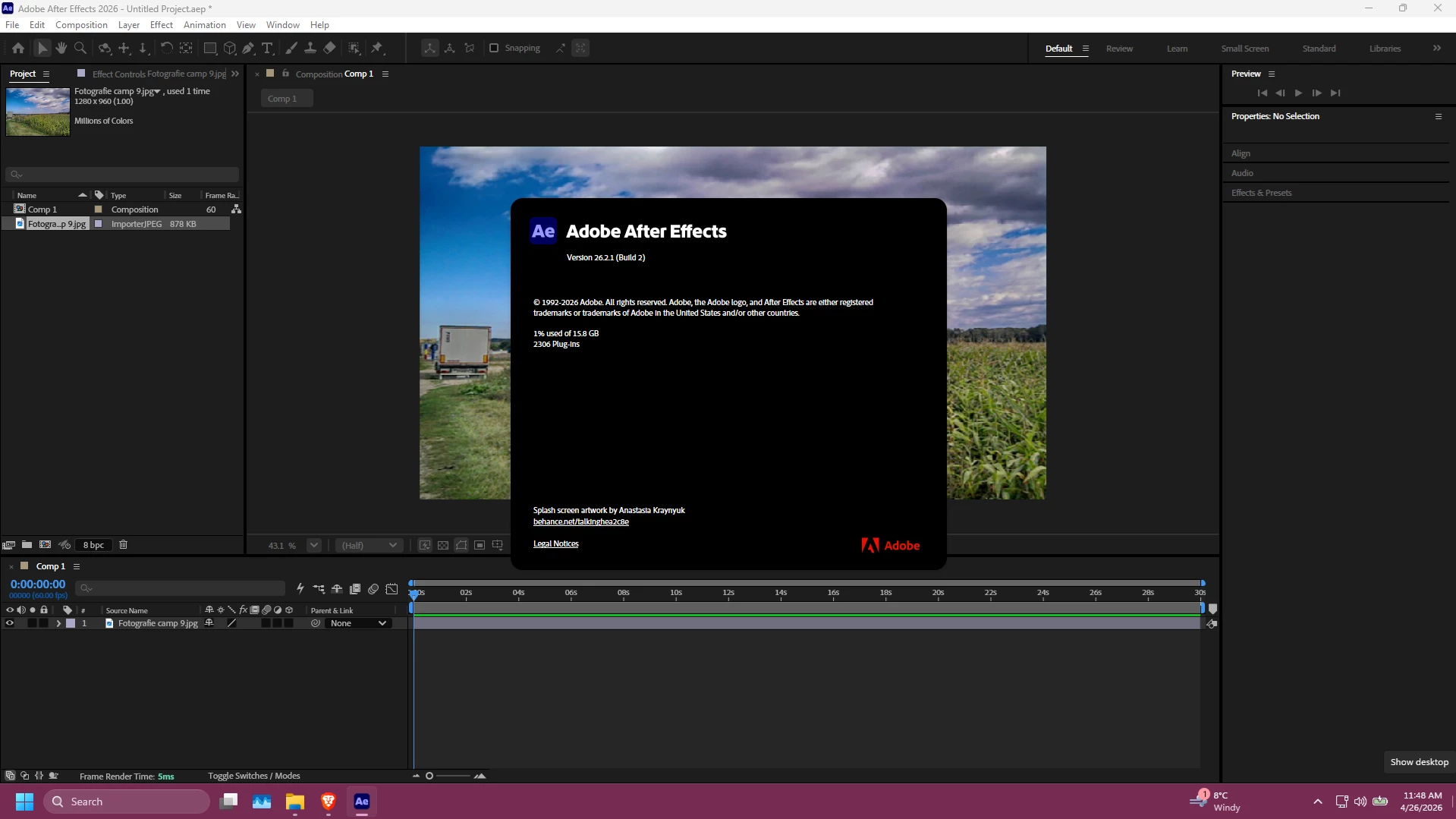Click the timeline zoom slider knob
Screen dimensions: 1456x819
(x=429, y=776)
